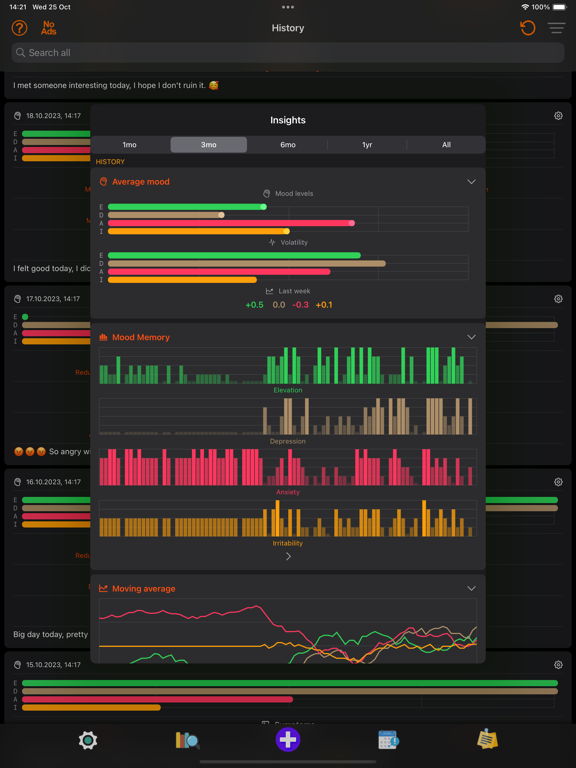Tap the three dots at screen top
Viewport: 576px width, 768px height.
point(288,7)
